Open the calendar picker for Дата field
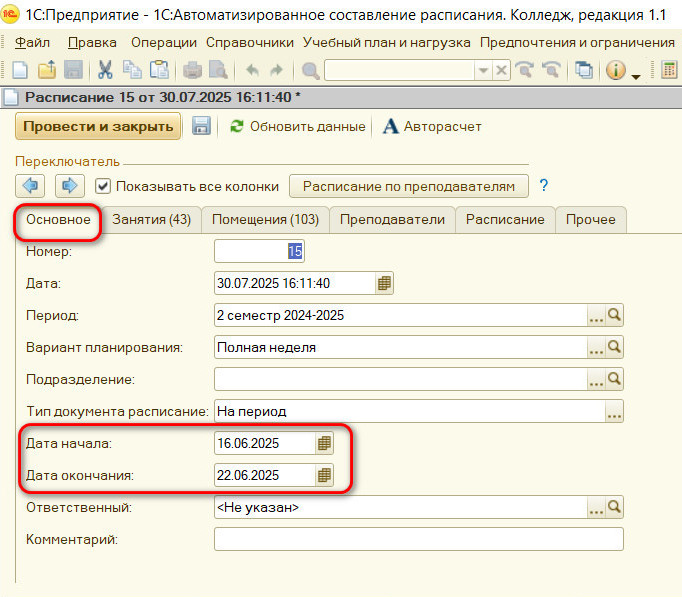This screenshot has height=597, width=682. click(x=384, y=283)
